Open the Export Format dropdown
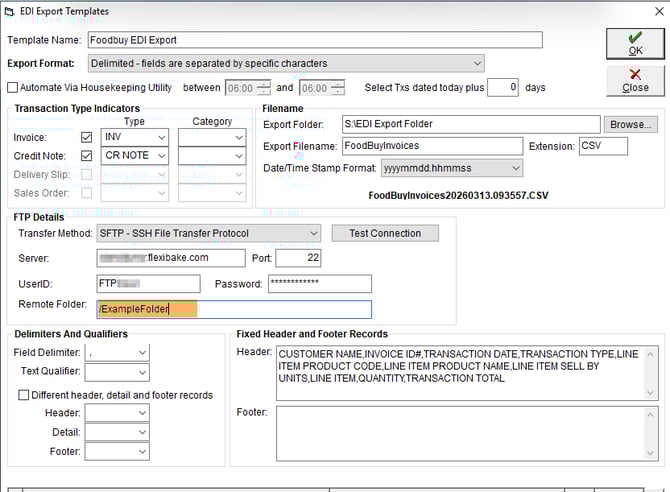The height and width of the screenshot is (492, 670). 286,63
